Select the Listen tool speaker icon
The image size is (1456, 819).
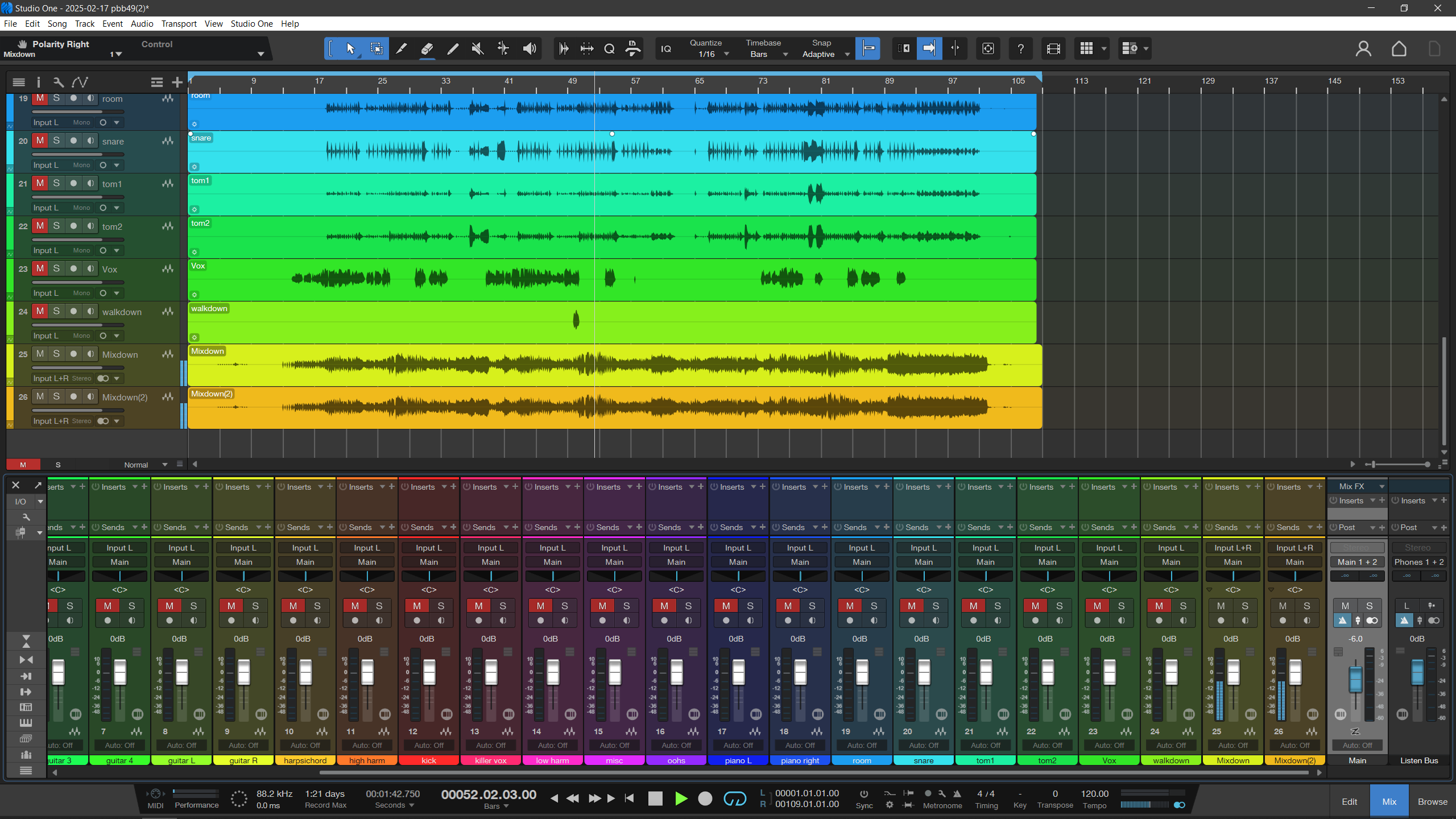coord(530,49)
